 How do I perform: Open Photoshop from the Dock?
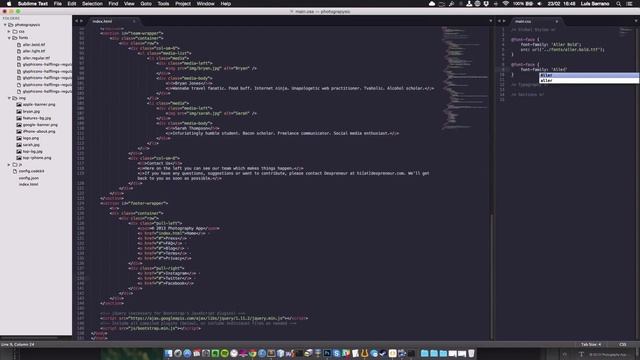tap(327, 353)
